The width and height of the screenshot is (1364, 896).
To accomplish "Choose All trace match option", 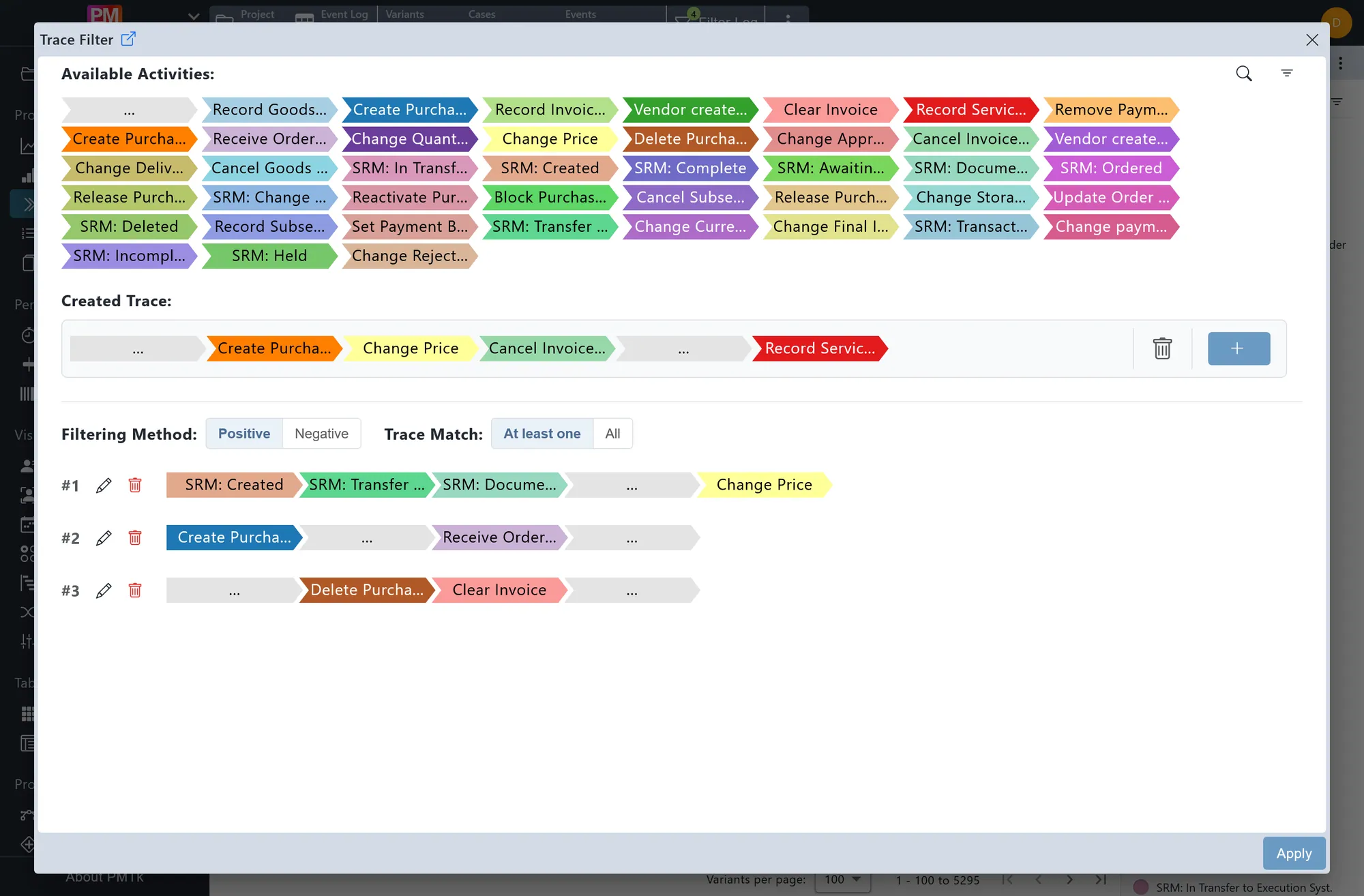I will click(612, 434).
